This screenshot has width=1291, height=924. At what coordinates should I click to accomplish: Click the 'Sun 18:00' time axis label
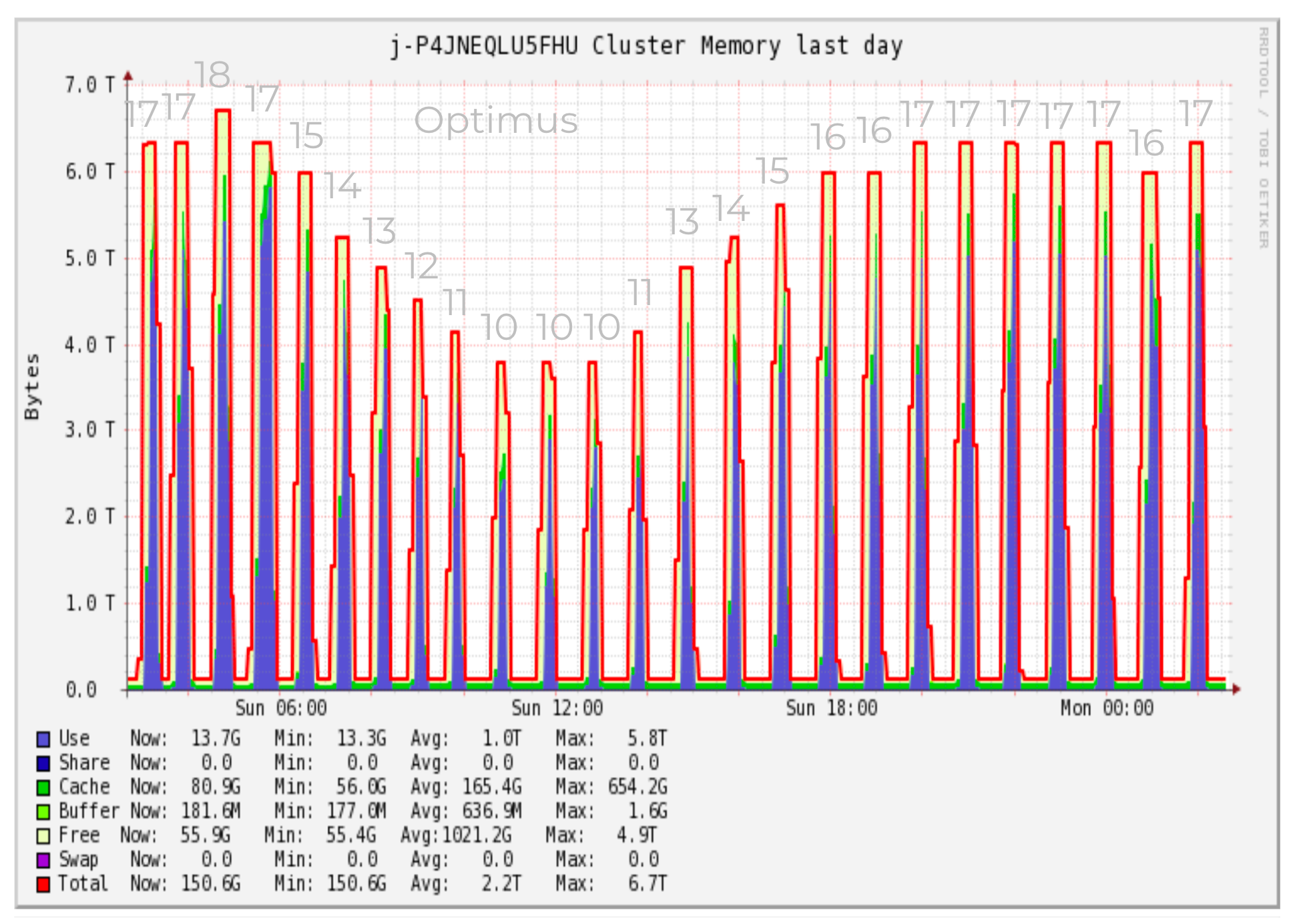click(831, 708)
